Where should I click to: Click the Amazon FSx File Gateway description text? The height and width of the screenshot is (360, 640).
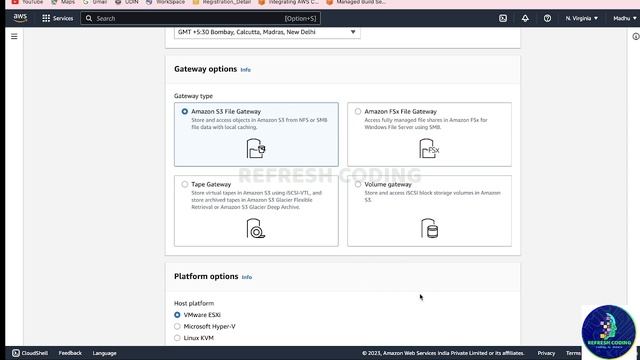(x=426, y=124)
